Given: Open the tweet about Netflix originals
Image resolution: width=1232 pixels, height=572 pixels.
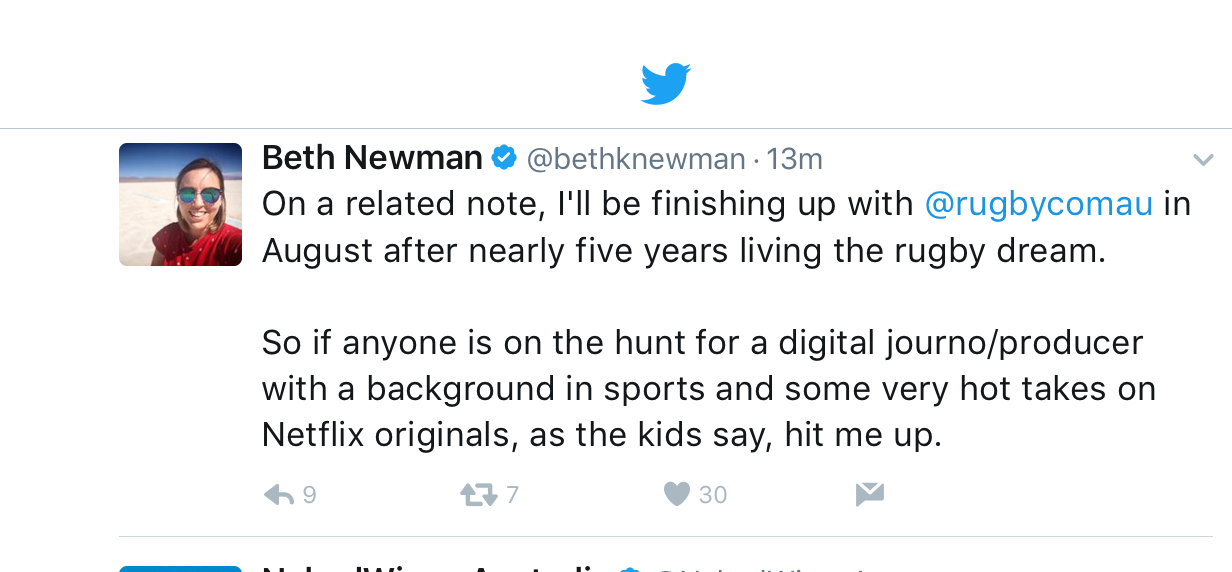Looking at the screenshot, I should pos(700,390).
